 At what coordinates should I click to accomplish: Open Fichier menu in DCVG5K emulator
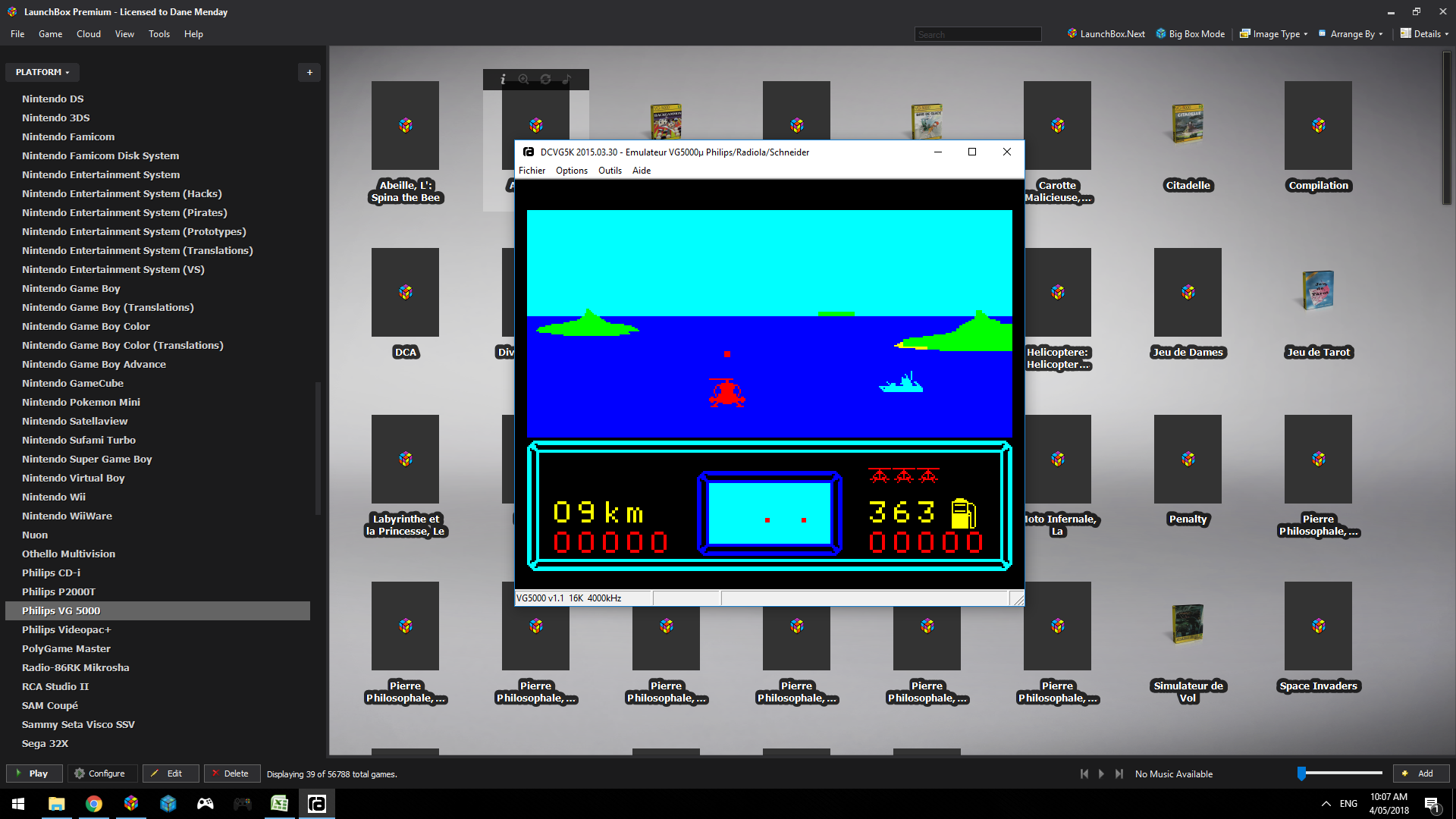pyautogui.click(x=532, y=171)
